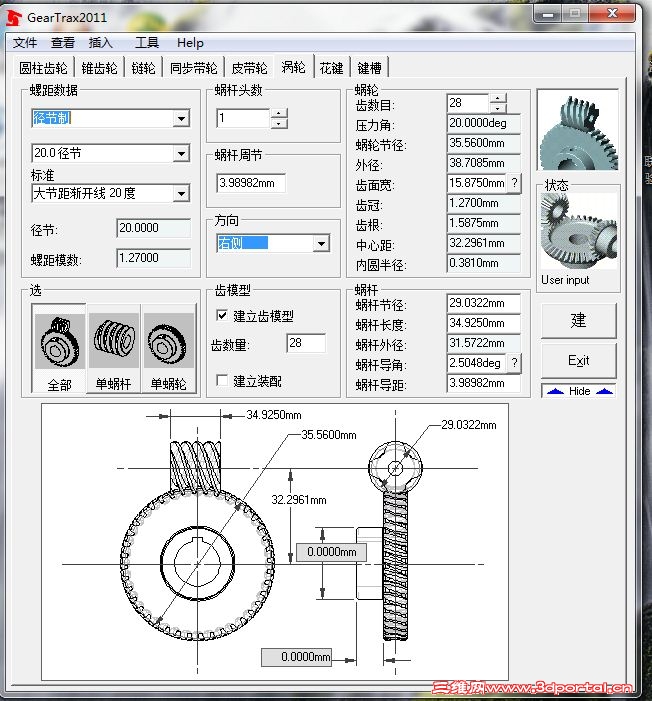Click the 压力角 field 20.0000deg
Viewport: 652px width, 701px height.
[483, 123]
